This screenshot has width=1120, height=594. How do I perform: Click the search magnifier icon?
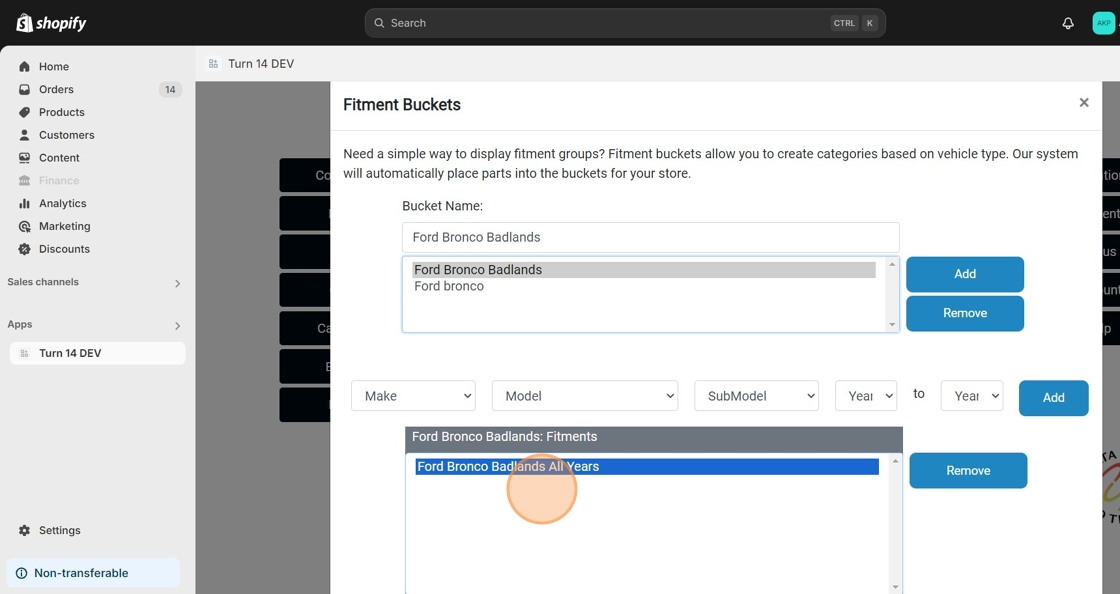pos(379,23)
